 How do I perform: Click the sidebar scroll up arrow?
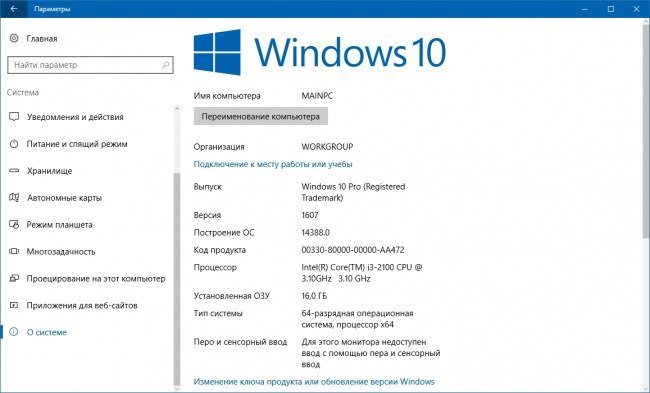pyautogui.click(x=177, y=109)
